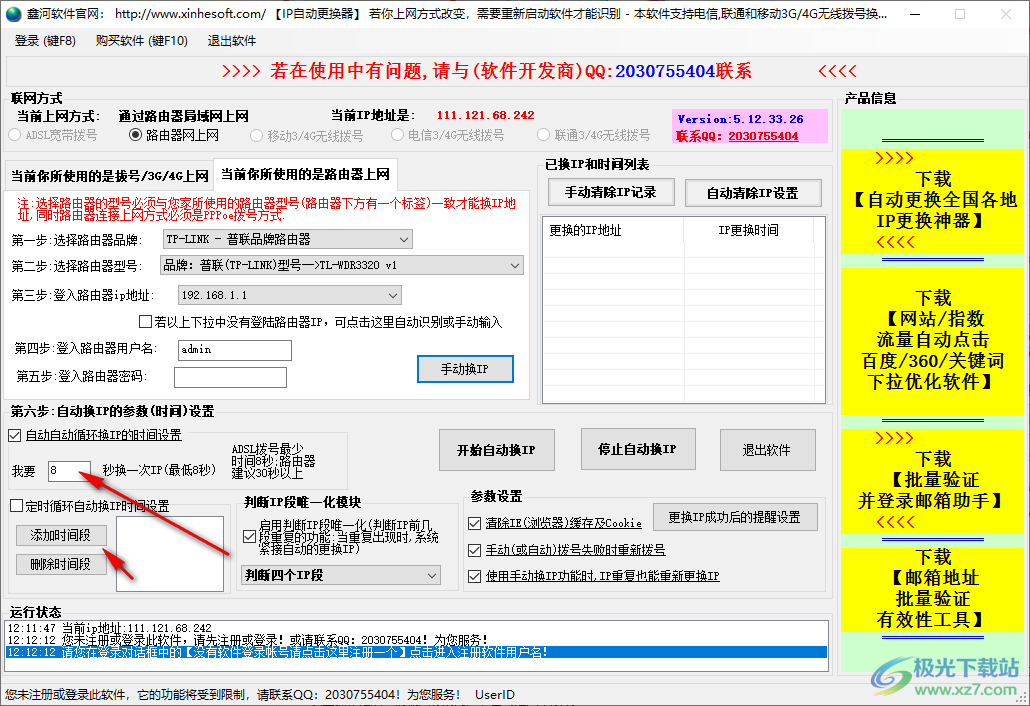Click the router password input field
The height and width of the screenshot is (706, 1030).
click(x=230, y=378)
